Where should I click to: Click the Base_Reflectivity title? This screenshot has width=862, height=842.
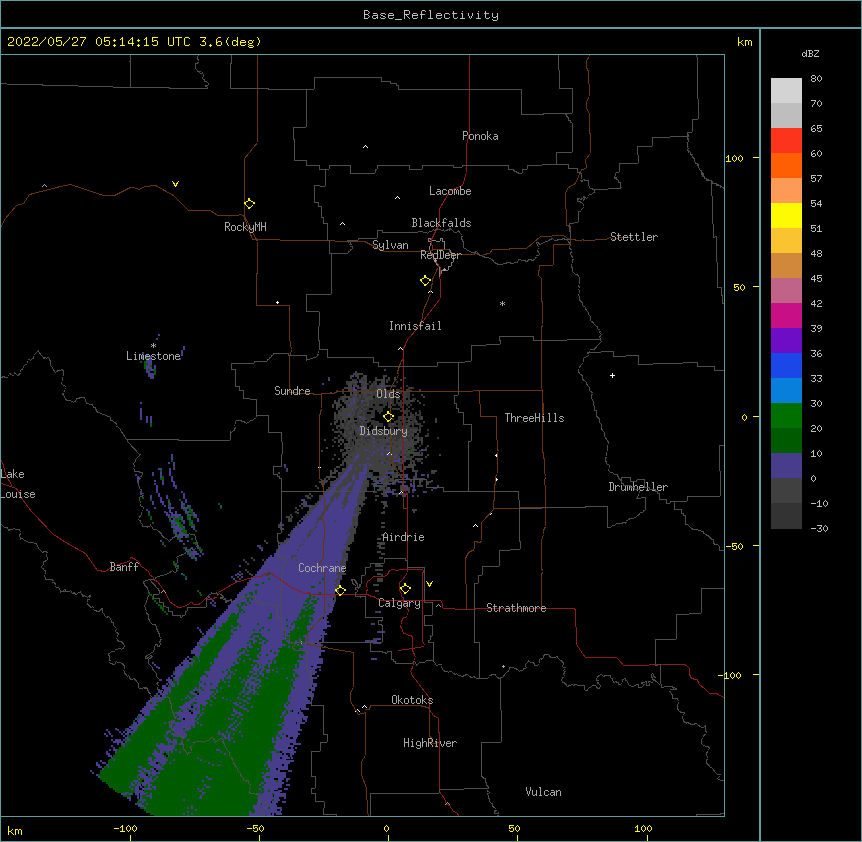coord(431,15)
